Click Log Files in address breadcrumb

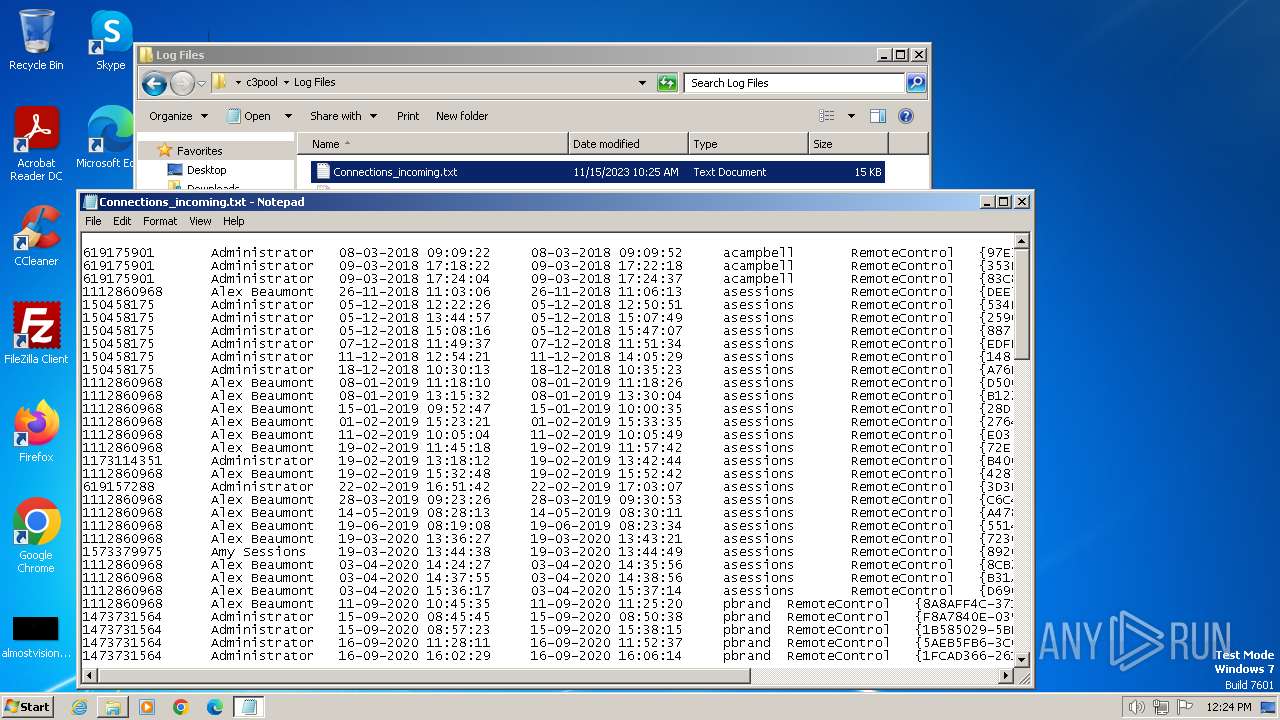(314, 83)
